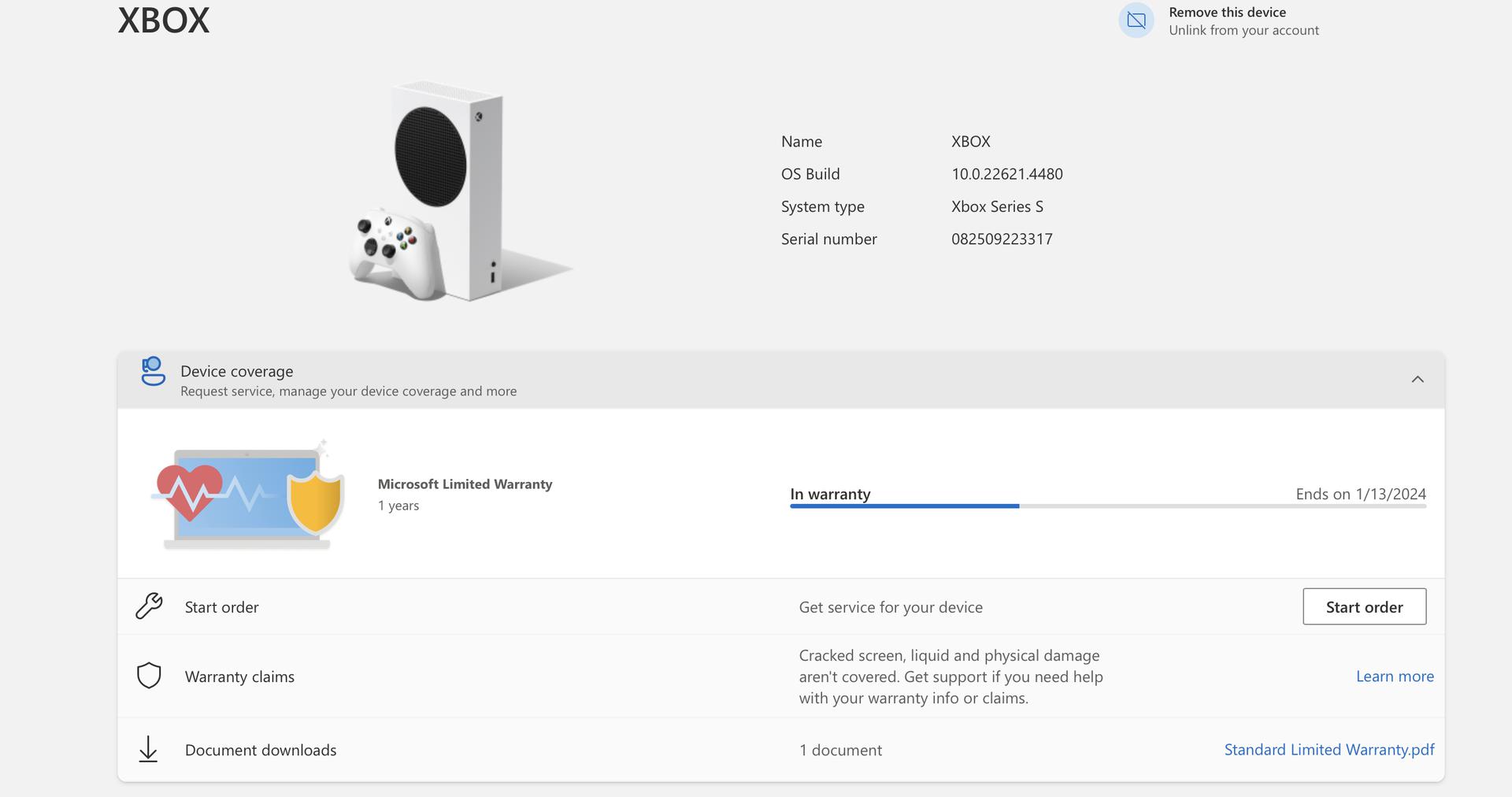
Task: Click the Device coverage person icon
Action: [x=153, y=372]
